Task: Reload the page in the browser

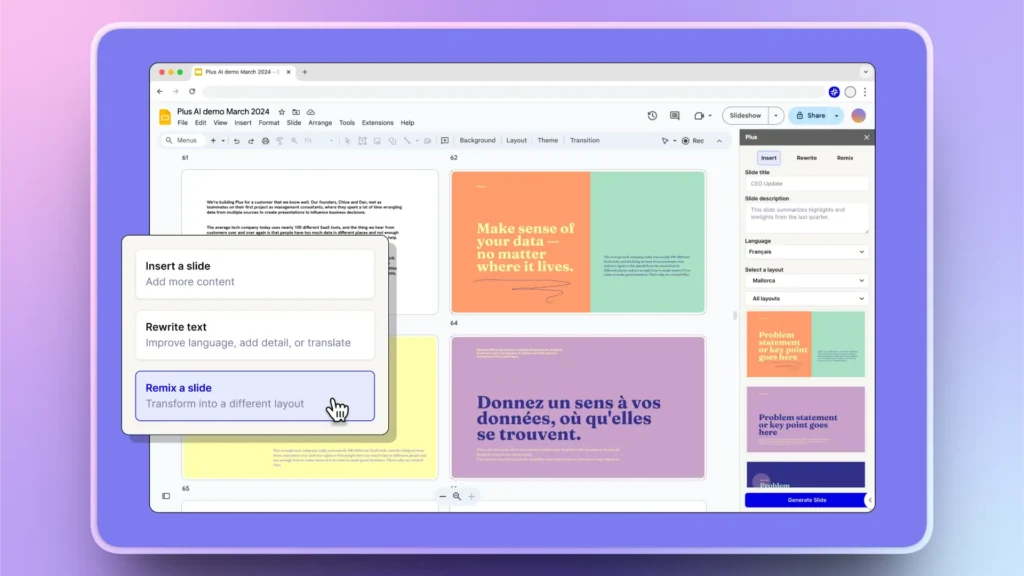Action: tap(192, 91)
